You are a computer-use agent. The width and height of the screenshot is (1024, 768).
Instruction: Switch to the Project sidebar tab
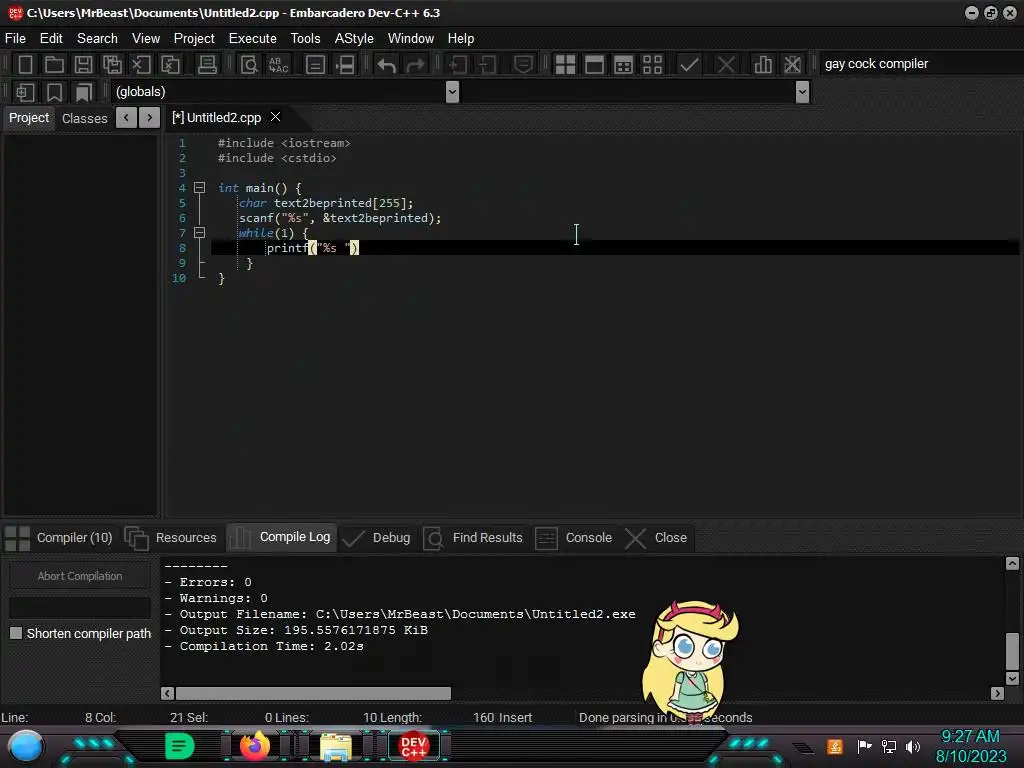pos(29,118)
